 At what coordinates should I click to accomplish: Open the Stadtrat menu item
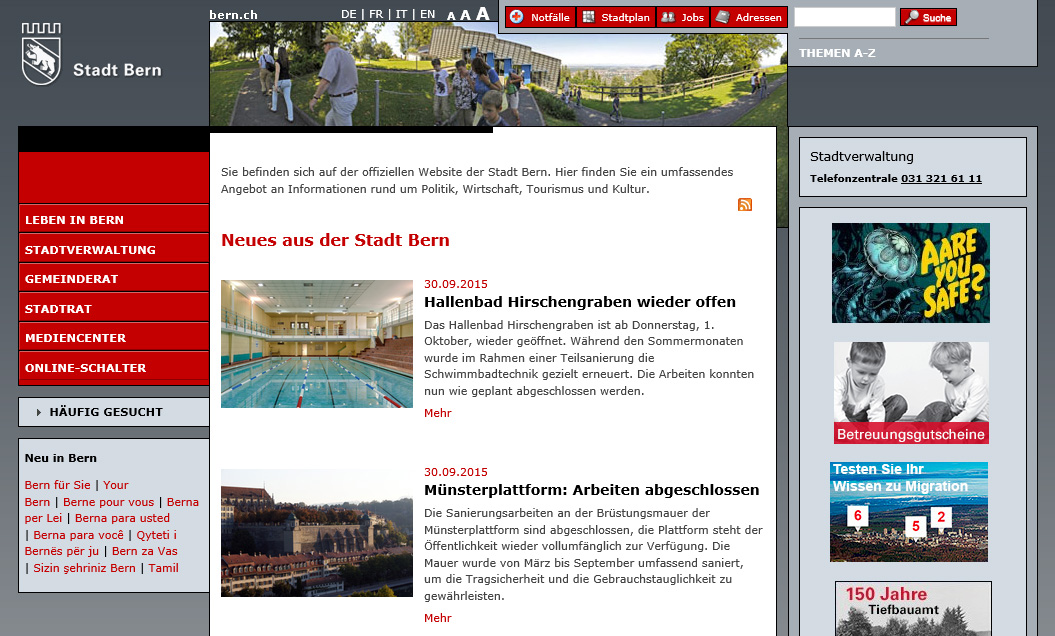(x=114, y=308)
